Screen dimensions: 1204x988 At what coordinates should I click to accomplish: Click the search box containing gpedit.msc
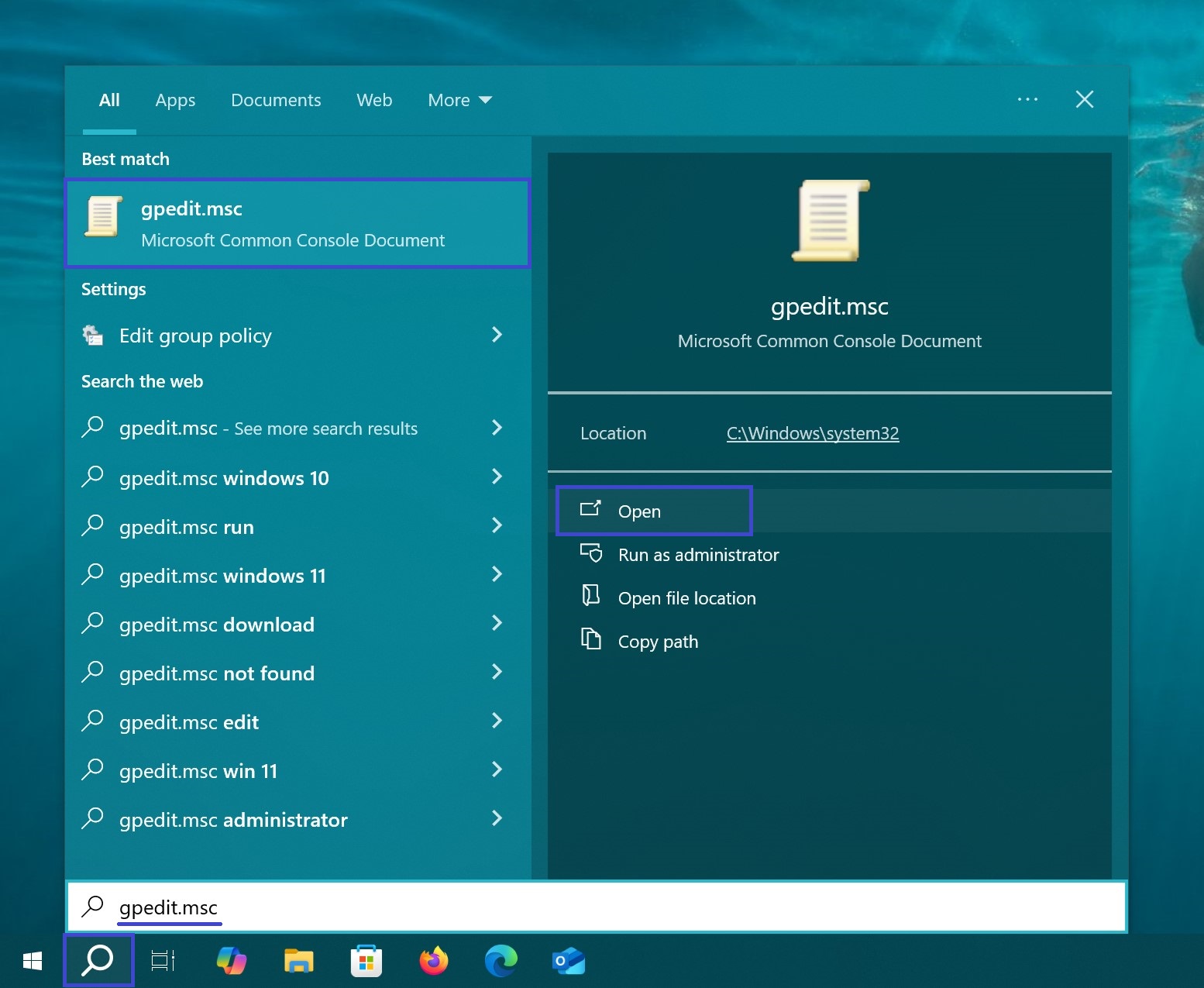pos(597,907)
